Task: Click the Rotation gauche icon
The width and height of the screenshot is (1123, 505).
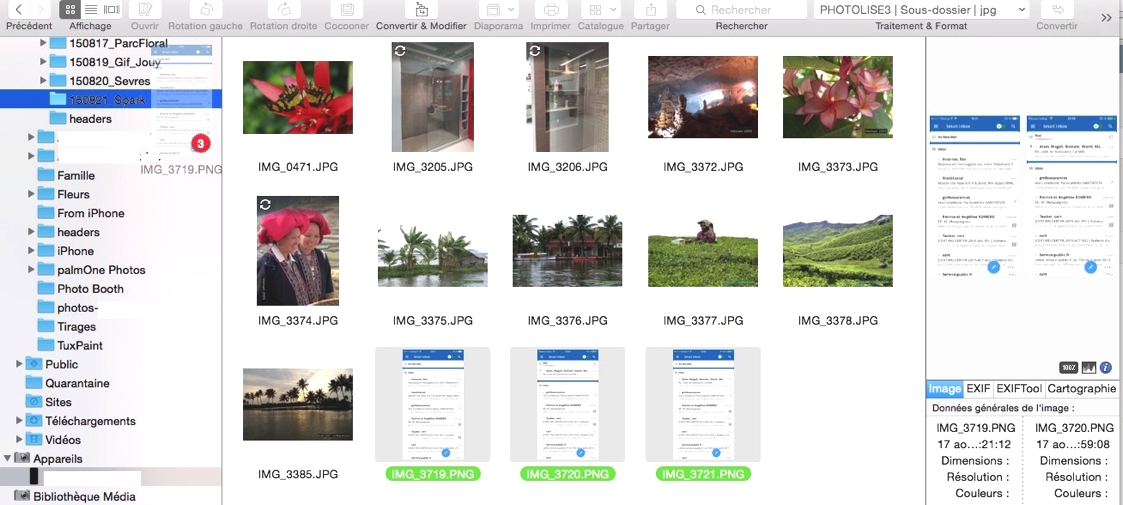Action: tap(204, 9)
